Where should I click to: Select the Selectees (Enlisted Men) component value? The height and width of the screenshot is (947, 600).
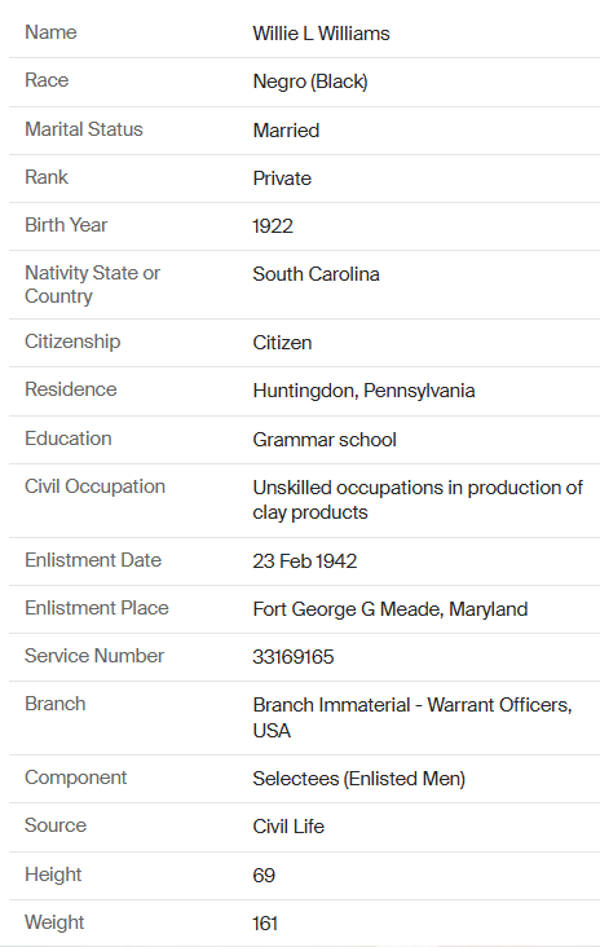(359, 779)
